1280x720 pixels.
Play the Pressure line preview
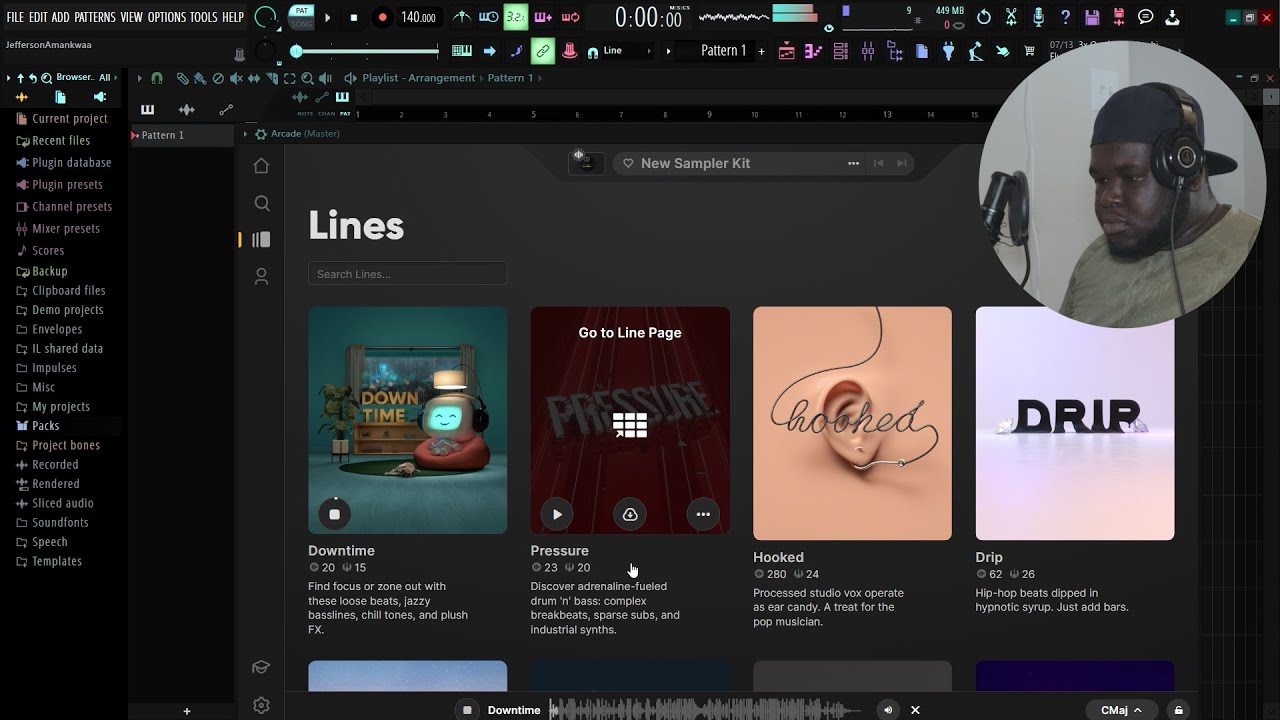(x=557, y=514)
